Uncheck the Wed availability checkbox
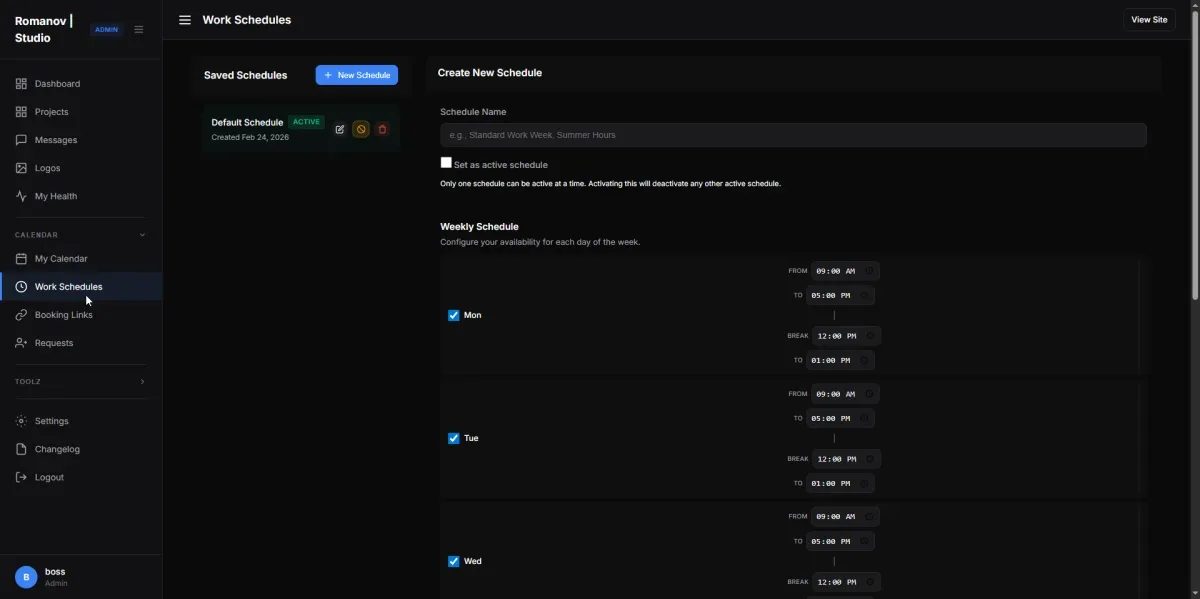 point(454,561)
